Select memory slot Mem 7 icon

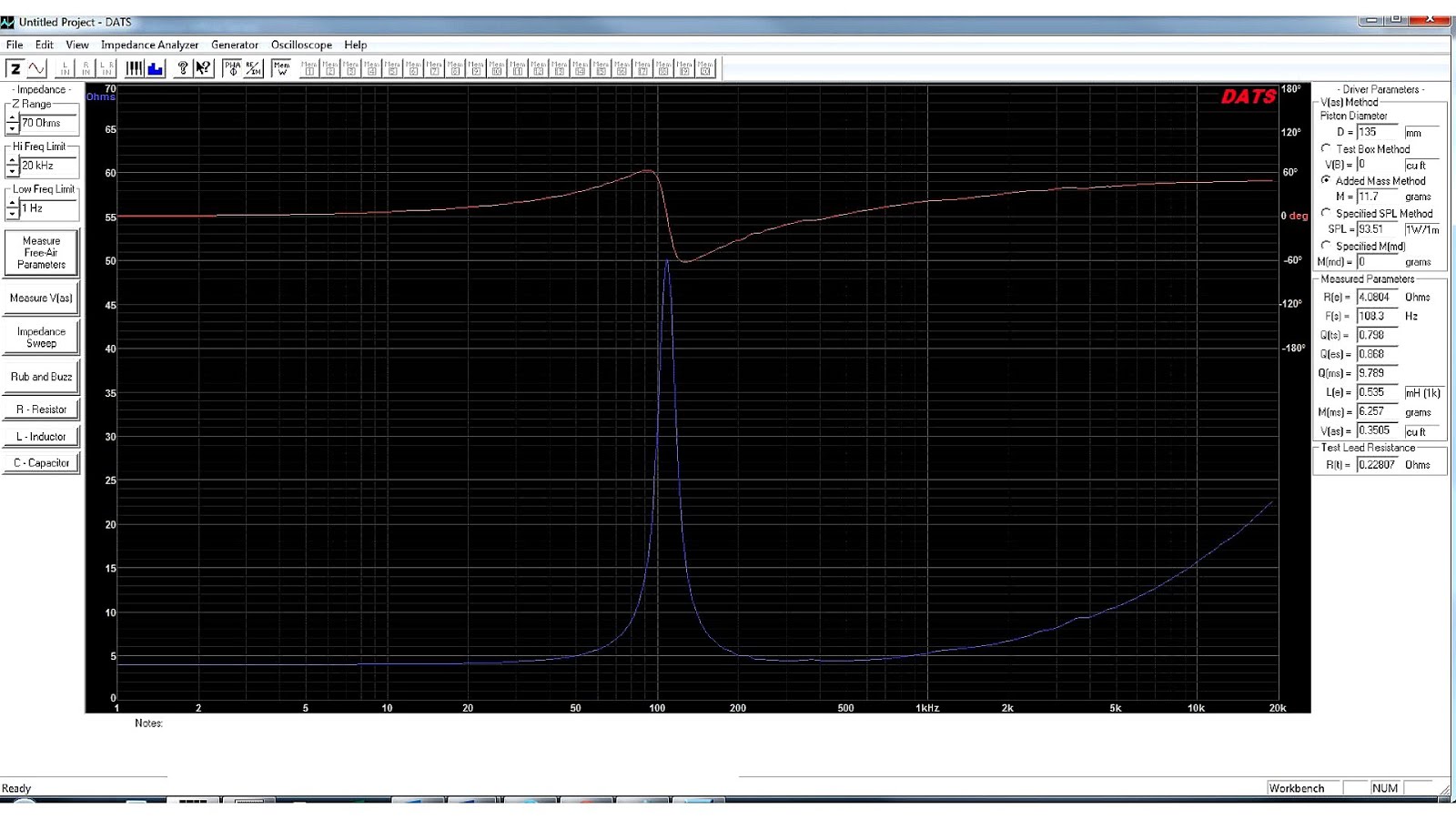pos(434,68)
